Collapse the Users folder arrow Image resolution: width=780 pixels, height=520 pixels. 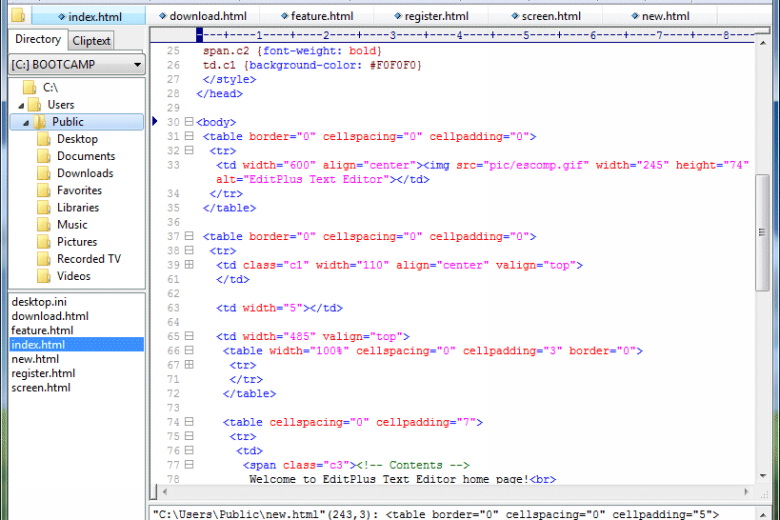click(21, 105)
